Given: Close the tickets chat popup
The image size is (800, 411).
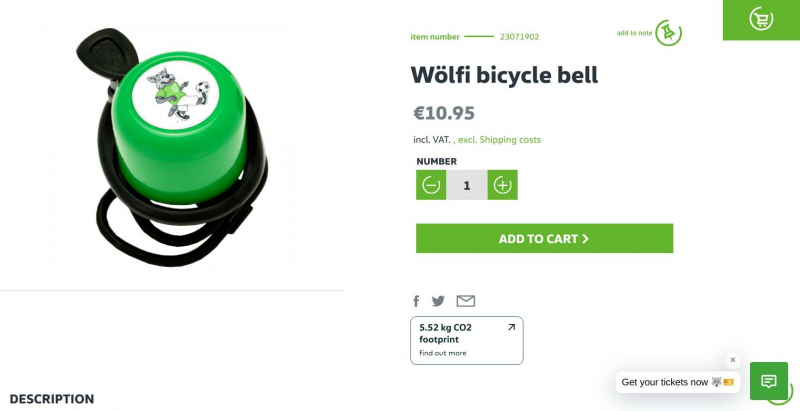Looking at the screenshot, I should (x=733, y=360).
